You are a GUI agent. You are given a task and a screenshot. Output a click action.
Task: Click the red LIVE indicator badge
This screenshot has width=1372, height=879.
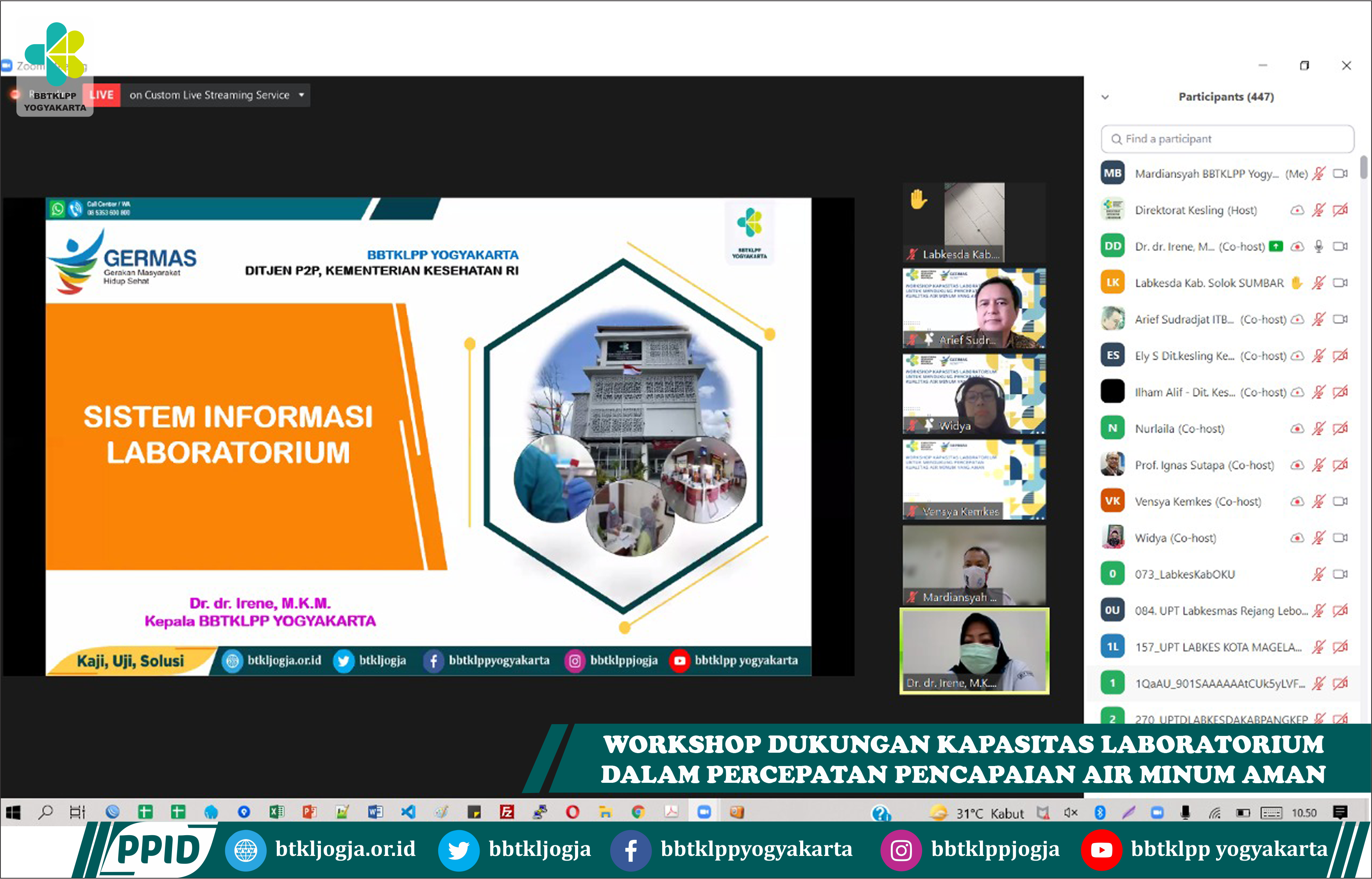[102, 95]
